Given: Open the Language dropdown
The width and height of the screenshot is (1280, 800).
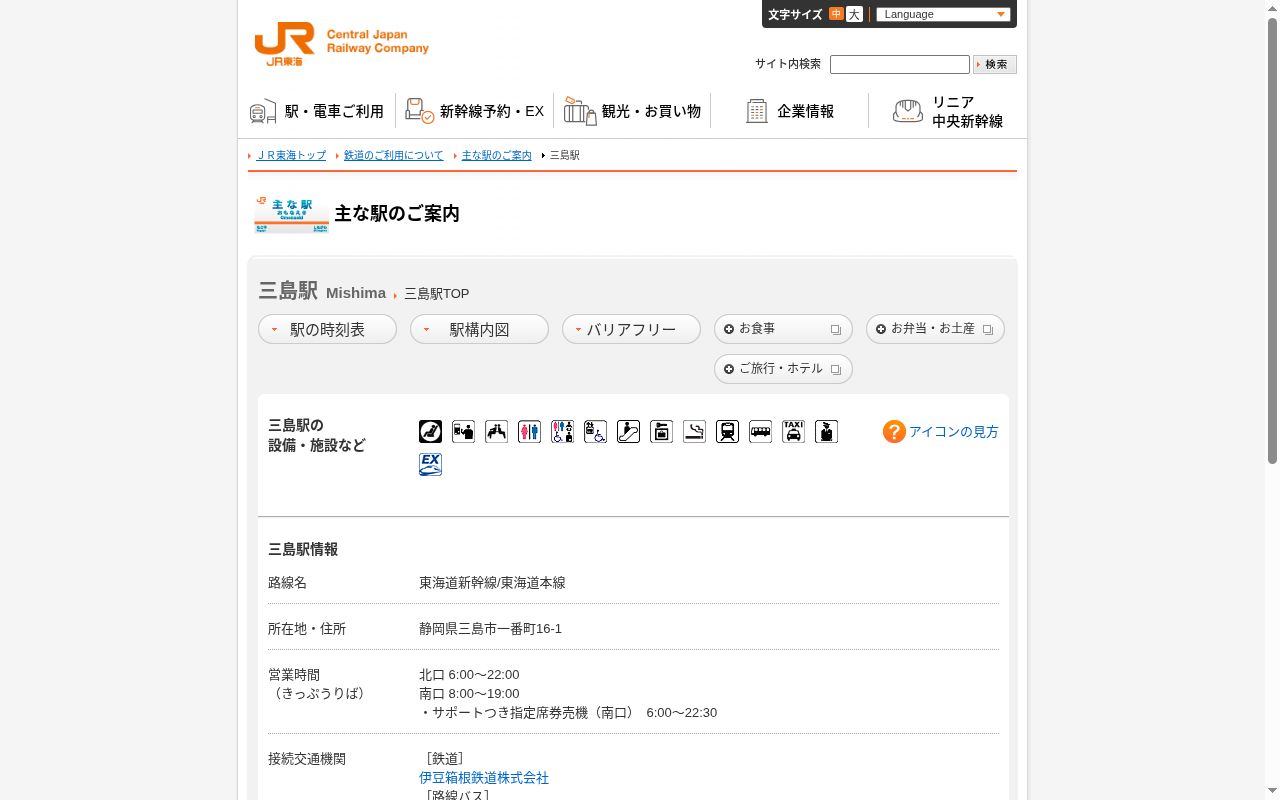Looking at the screenshot, I should [943, 14].
